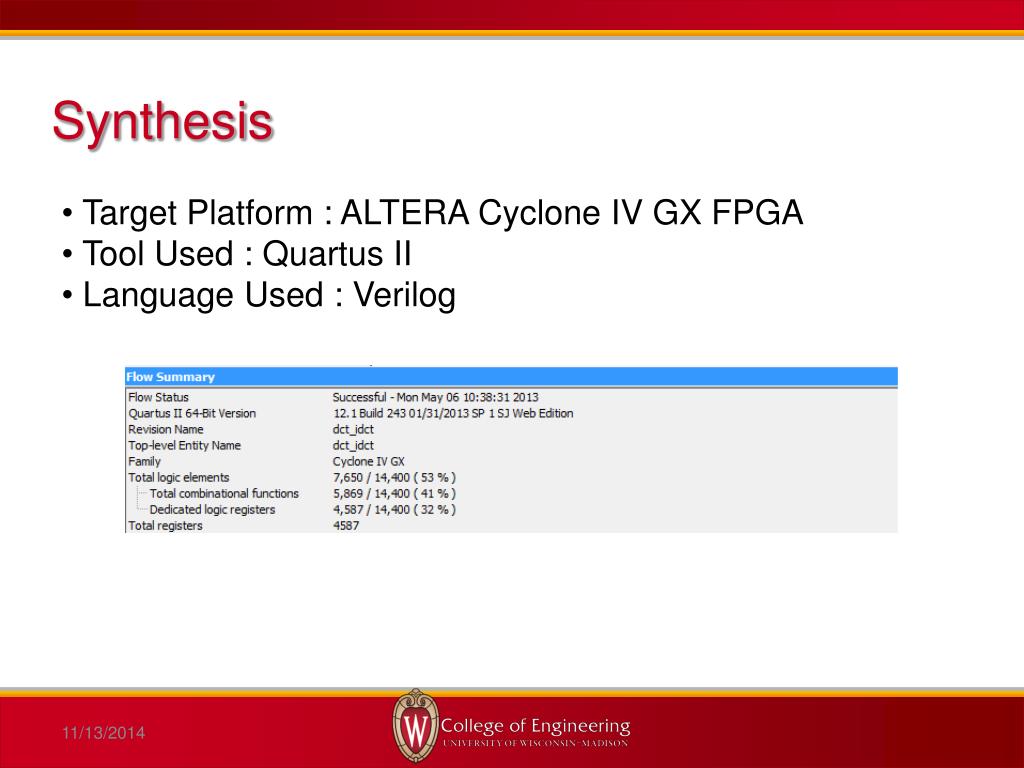
Task: Click the 'College of Engineering' footer text
Action: point(536,726)
